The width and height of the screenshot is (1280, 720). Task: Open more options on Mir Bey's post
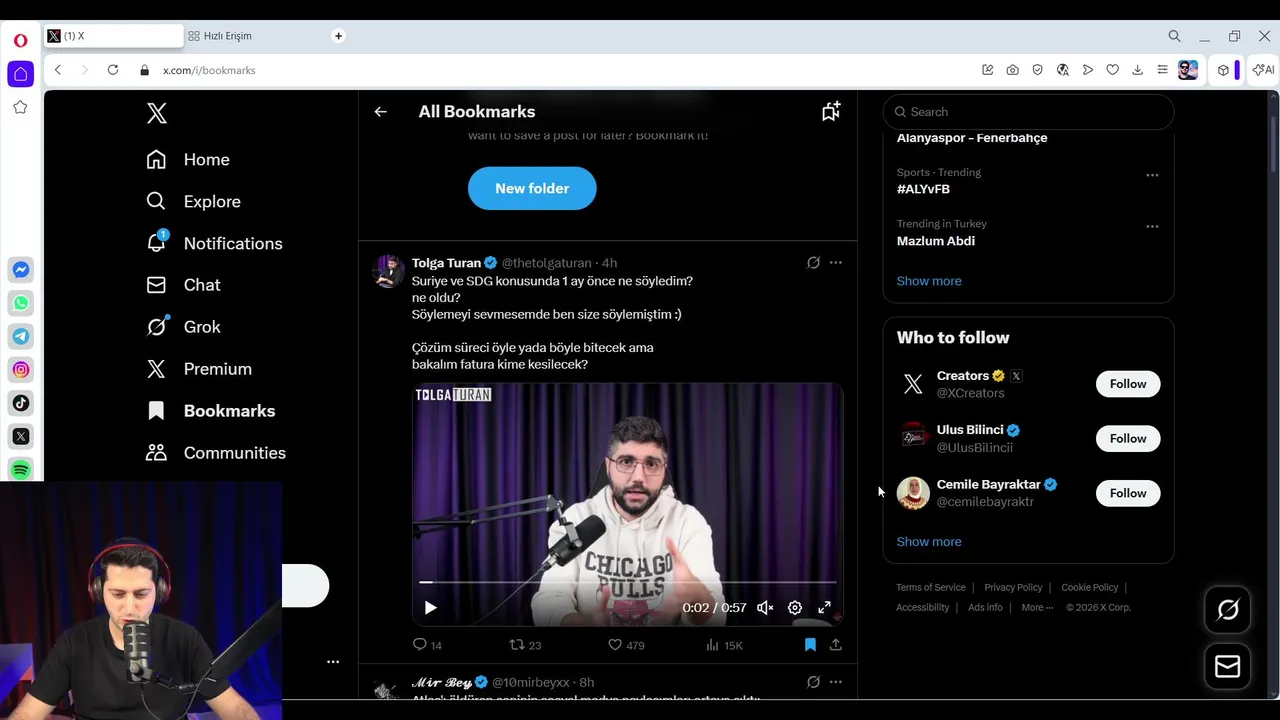836,682
